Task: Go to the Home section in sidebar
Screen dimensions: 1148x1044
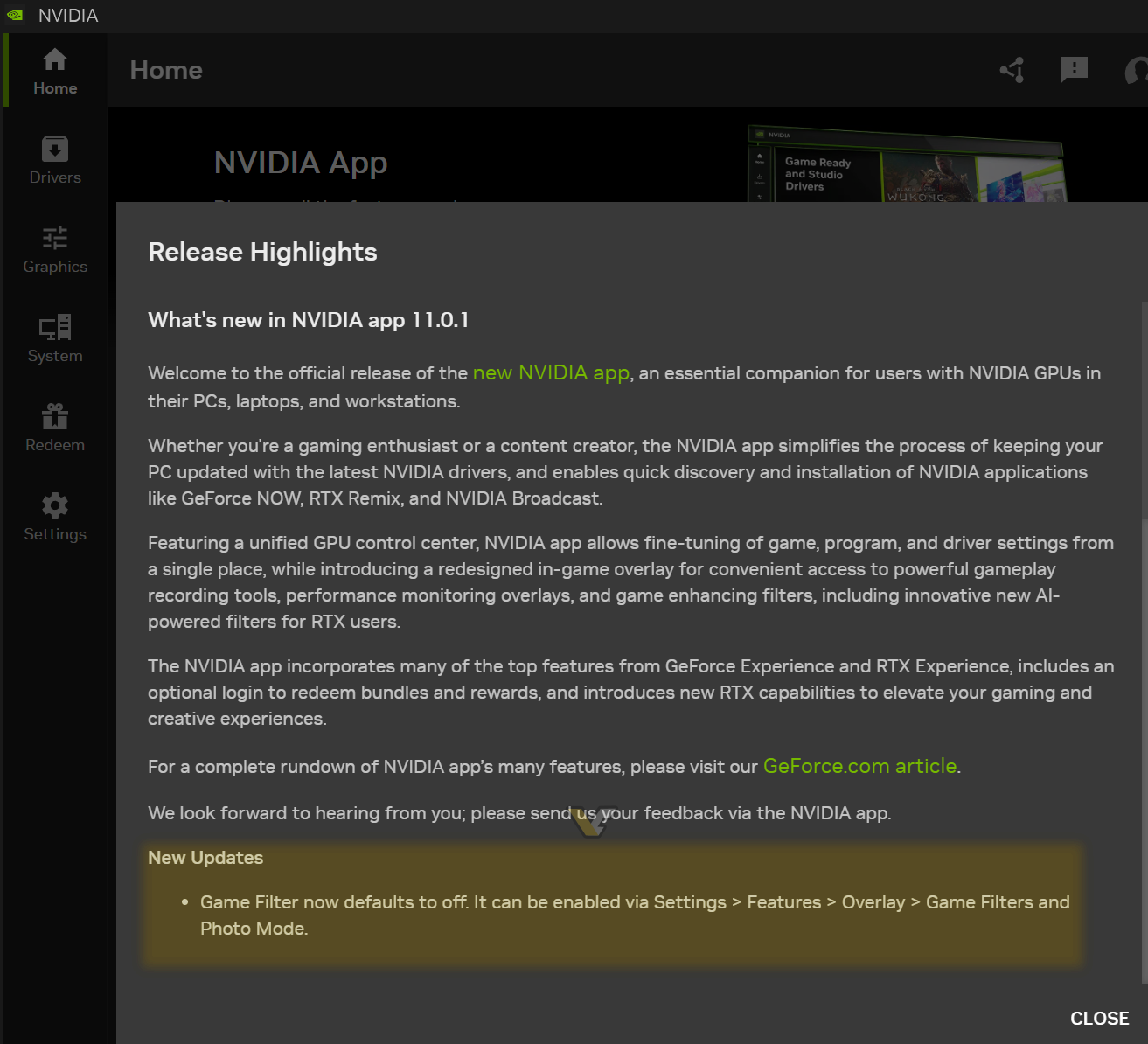Action: (55, 71)
